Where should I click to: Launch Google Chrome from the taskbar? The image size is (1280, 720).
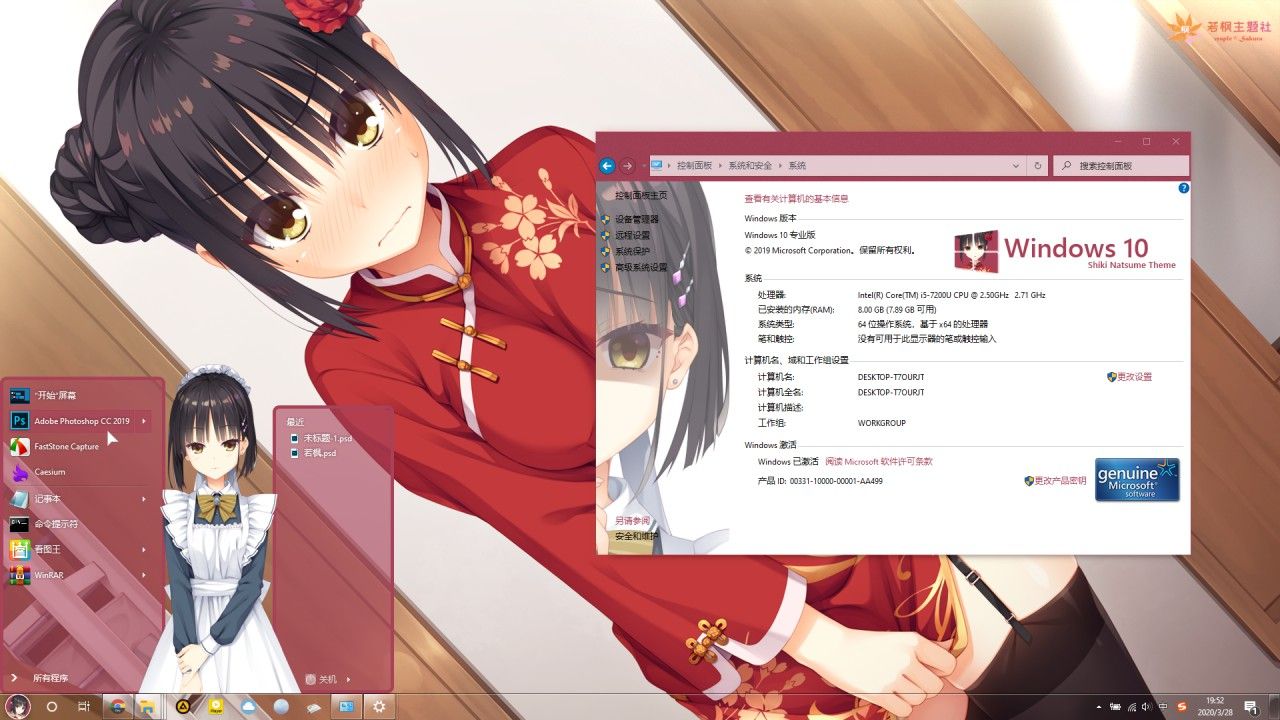pyautogui.click(x=117, y=706)
